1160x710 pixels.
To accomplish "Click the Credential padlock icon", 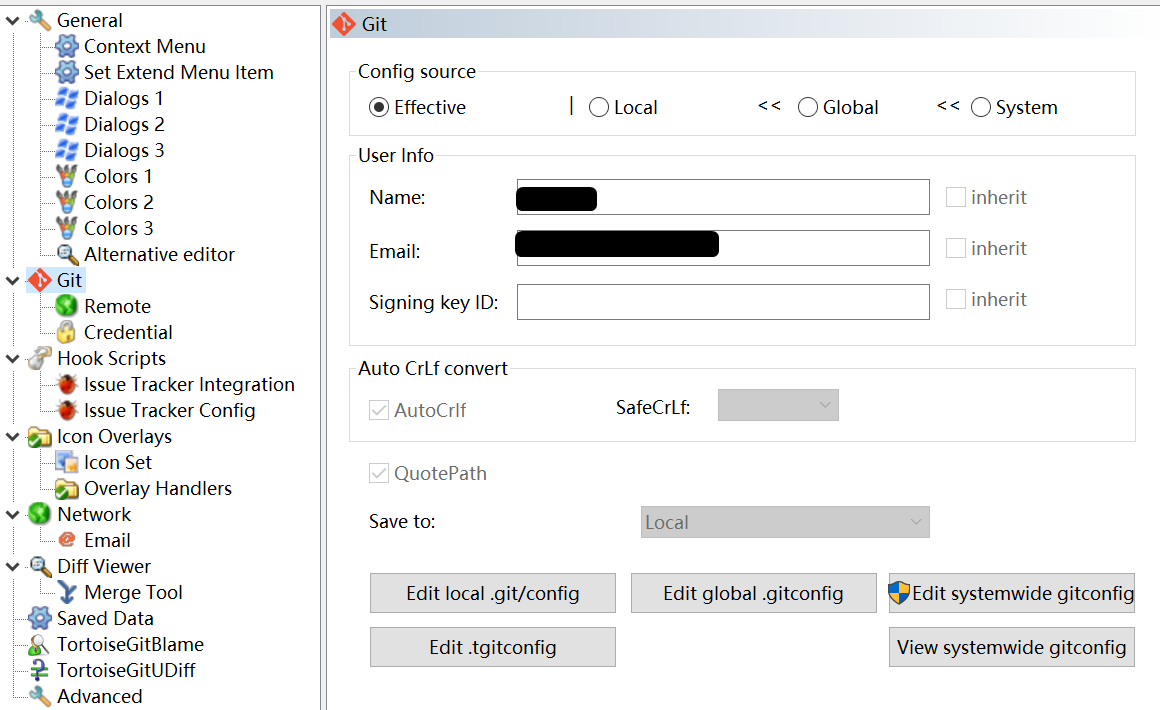I will click(x=67, y=332).
